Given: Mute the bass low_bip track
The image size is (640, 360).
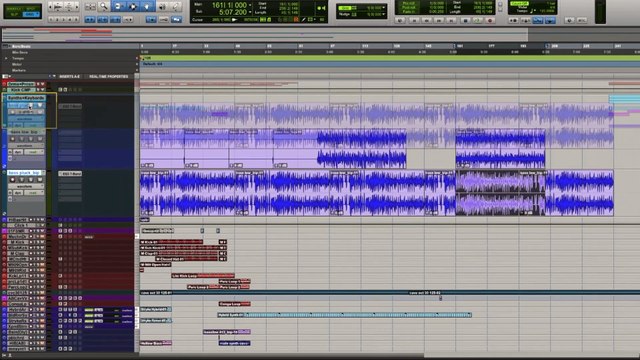Looking at the screenshot, I should tap(40, 139).
